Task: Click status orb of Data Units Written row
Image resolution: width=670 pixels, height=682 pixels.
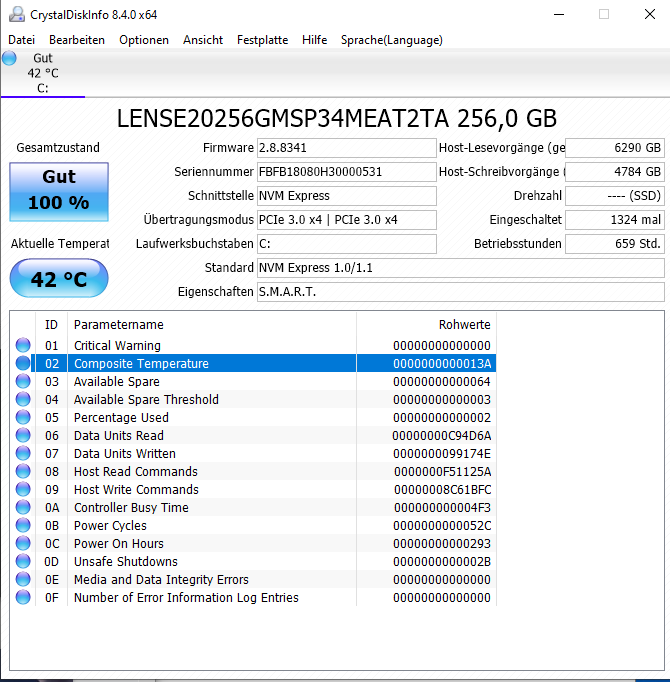Action: coord(23,453)
